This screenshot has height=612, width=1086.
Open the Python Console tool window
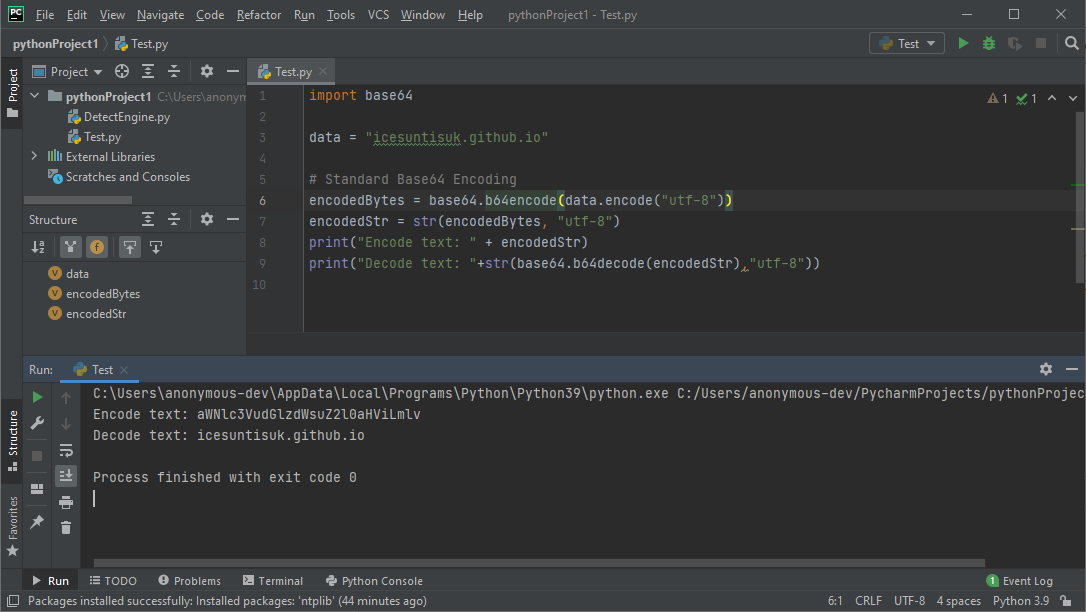click(x=374, y=581)
